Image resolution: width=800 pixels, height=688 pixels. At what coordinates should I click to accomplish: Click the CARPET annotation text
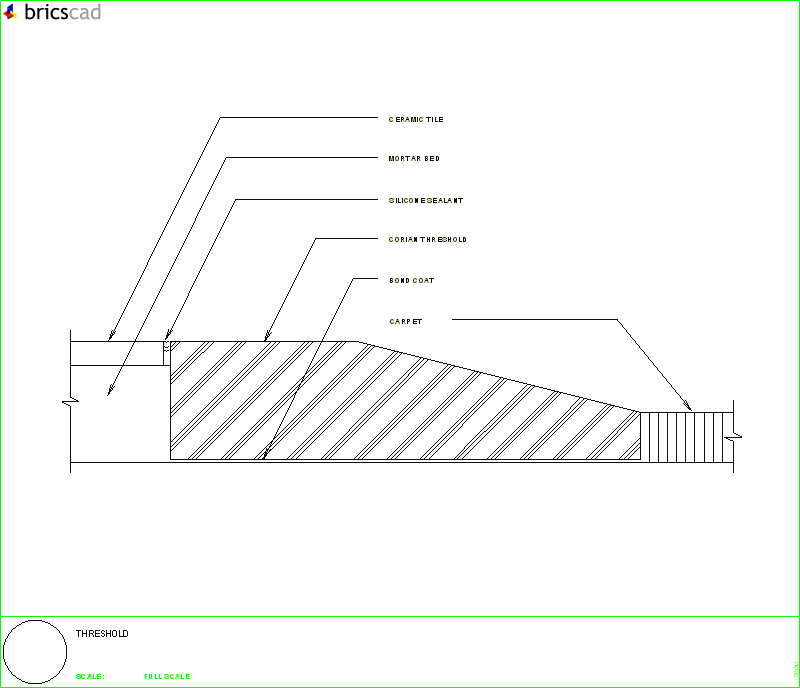[404, 321]
